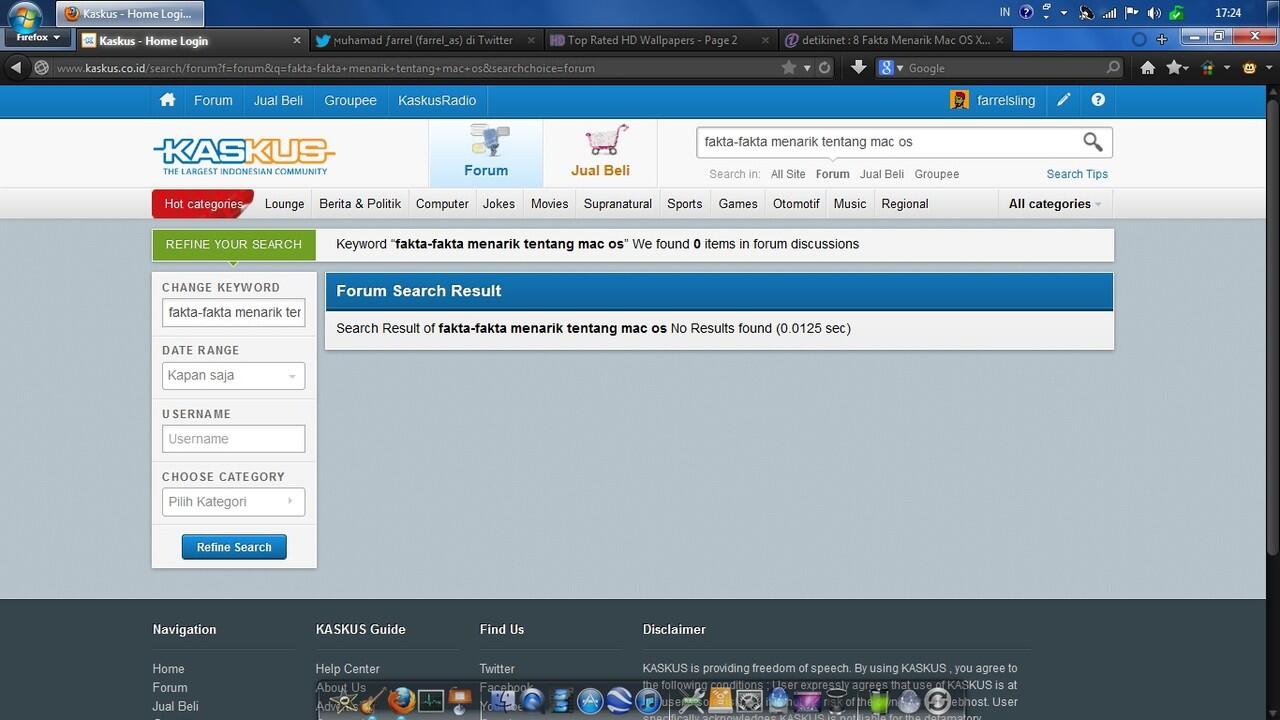Select Forum search scope under search box
This screenshot has width=1280, height=720.
tap(832, 174)
